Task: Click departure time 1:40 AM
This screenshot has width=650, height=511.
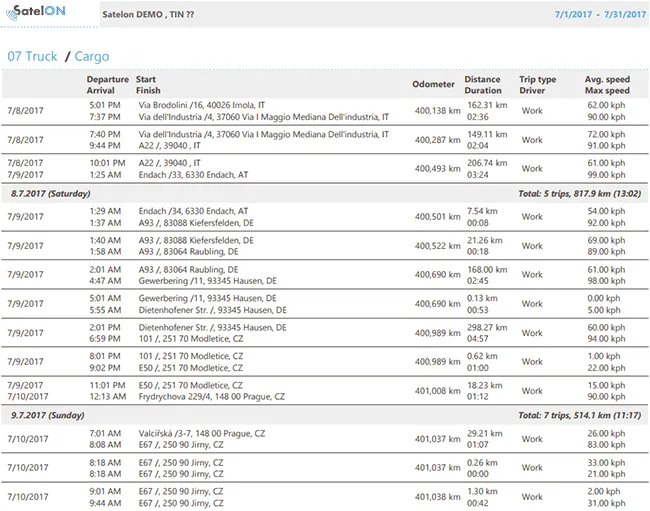Action: click(105, 240)
